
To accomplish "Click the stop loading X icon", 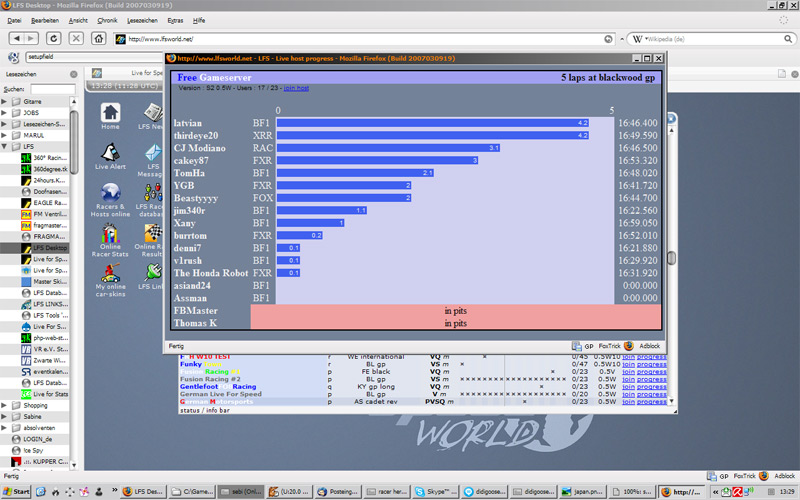I will pos(76,38).
